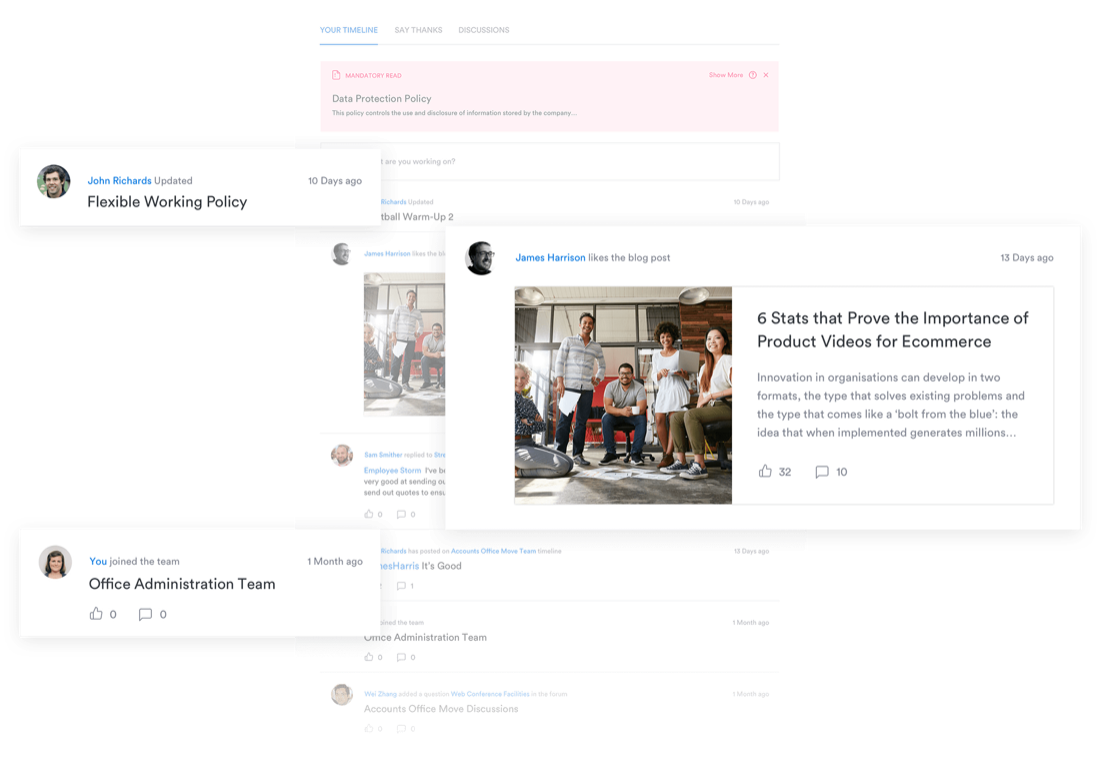Open '6 Stats that Prove the Importance' blog title
This screenshot has width=1100, height=770.
tap(892, 330)
